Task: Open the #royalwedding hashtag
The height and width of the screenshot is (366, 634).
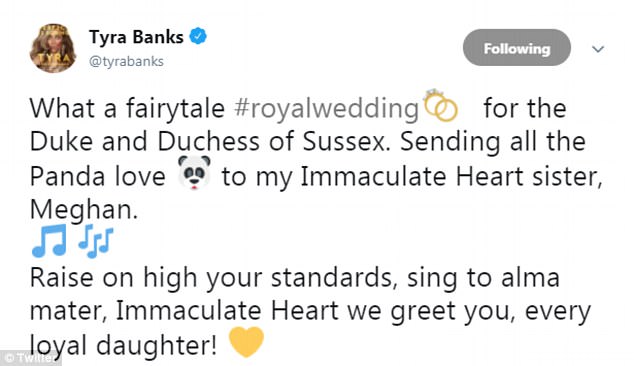Action: (326, 109)
